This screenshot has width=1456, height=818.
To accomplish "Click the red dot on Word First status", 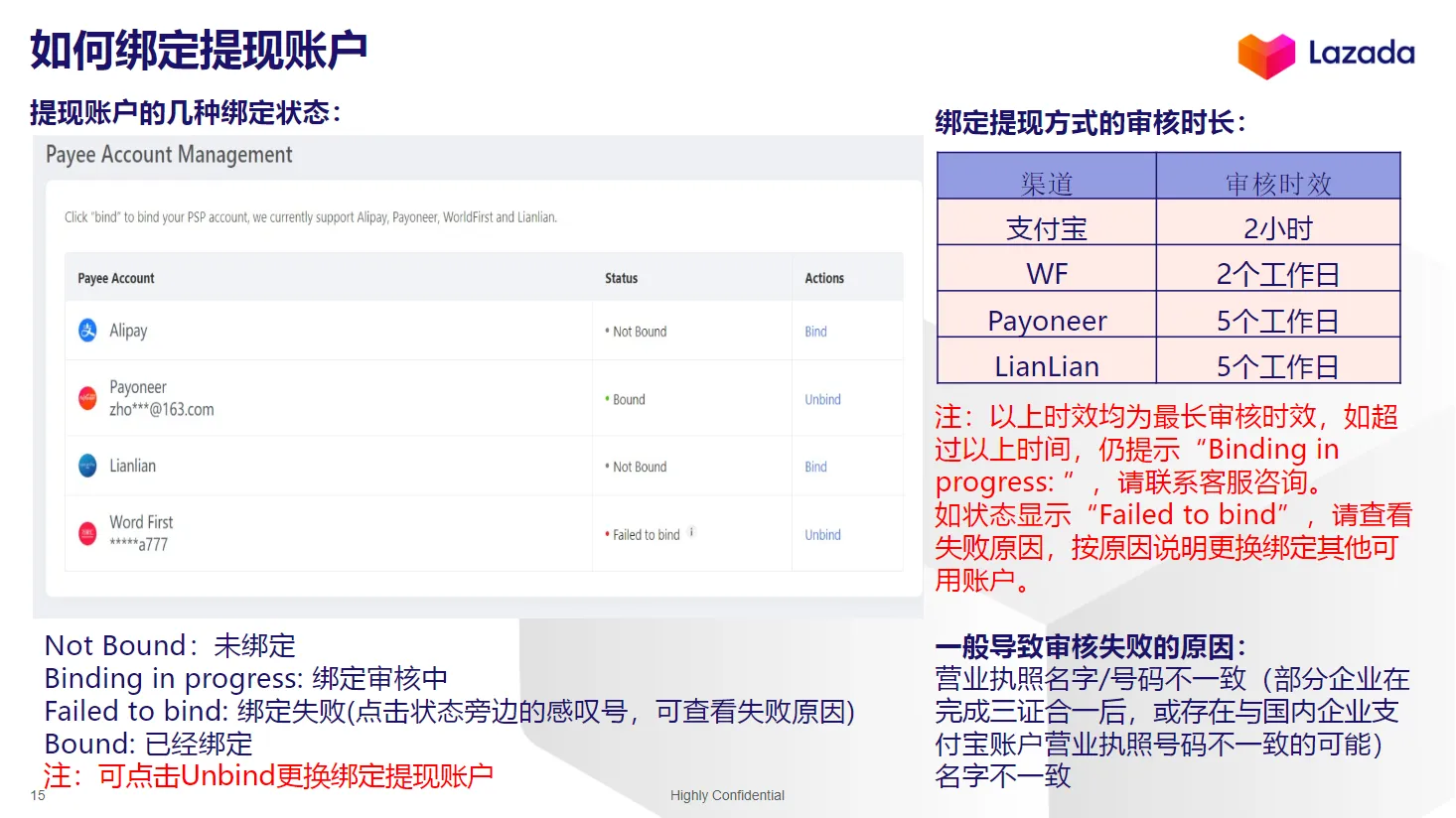I will coord(607,533).
